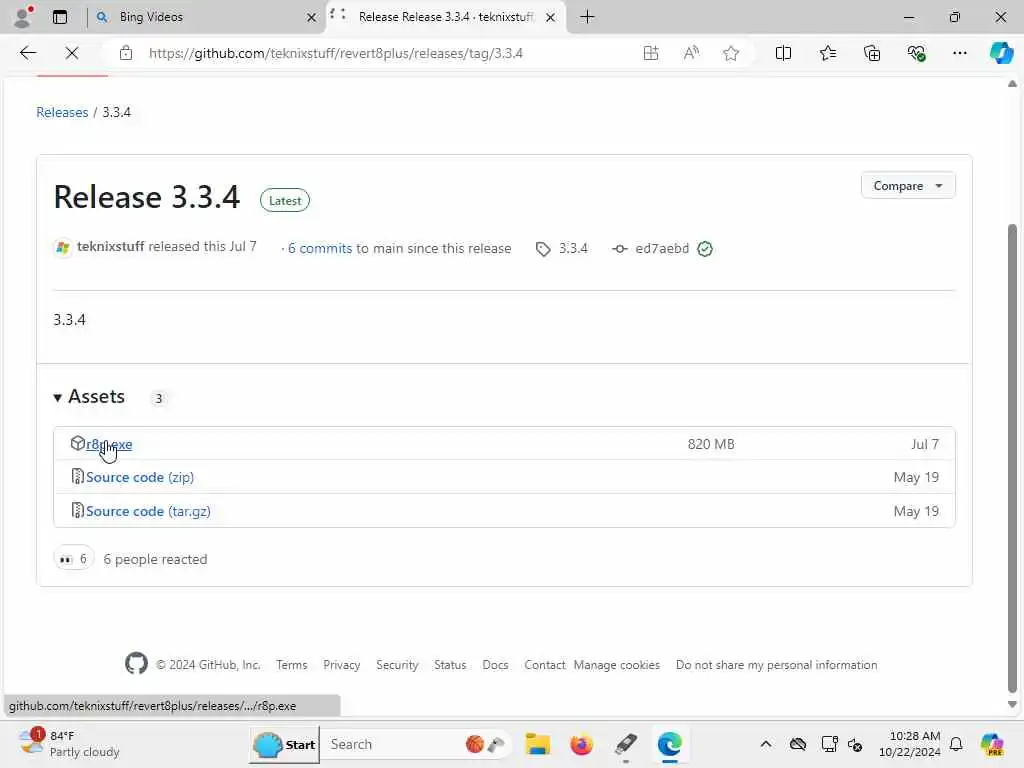Open File Explorer from taskbar

pyautogui.click(x=537, y=744)
